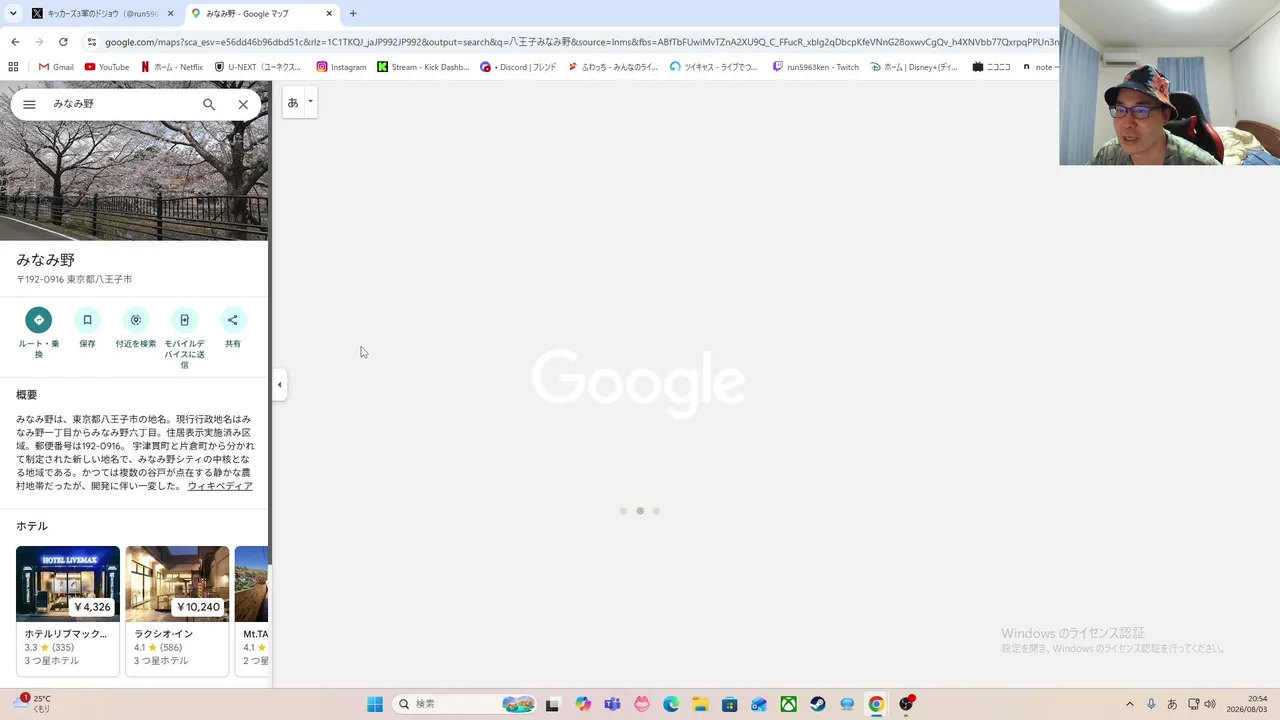Go back to the previous page
This screenshot has height=720, width=1280.
click(15, 42)
